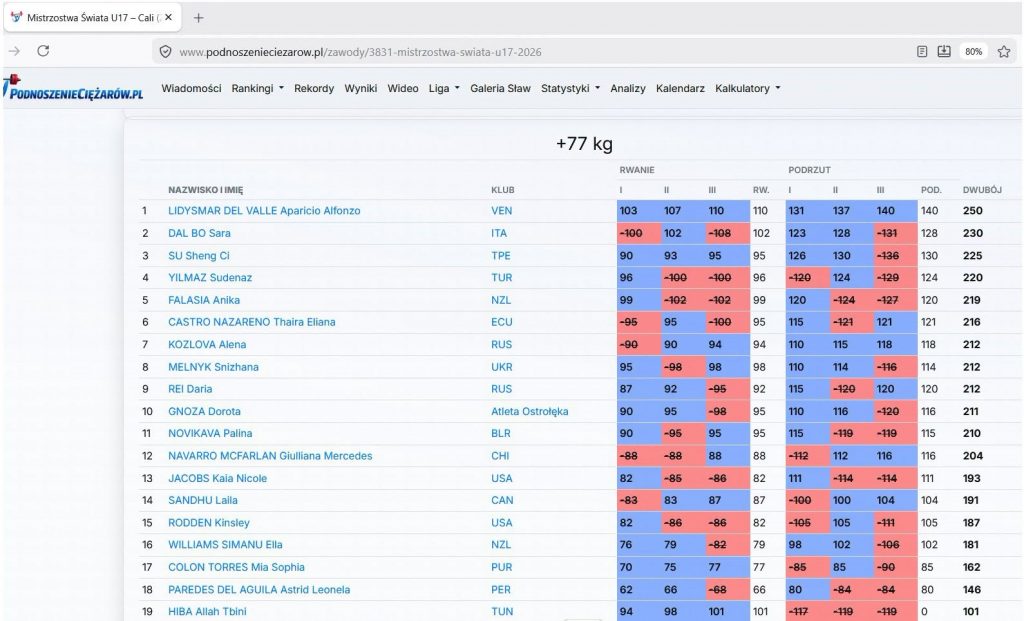Open JACOBS Kaia Nicole athlete link

217,478
